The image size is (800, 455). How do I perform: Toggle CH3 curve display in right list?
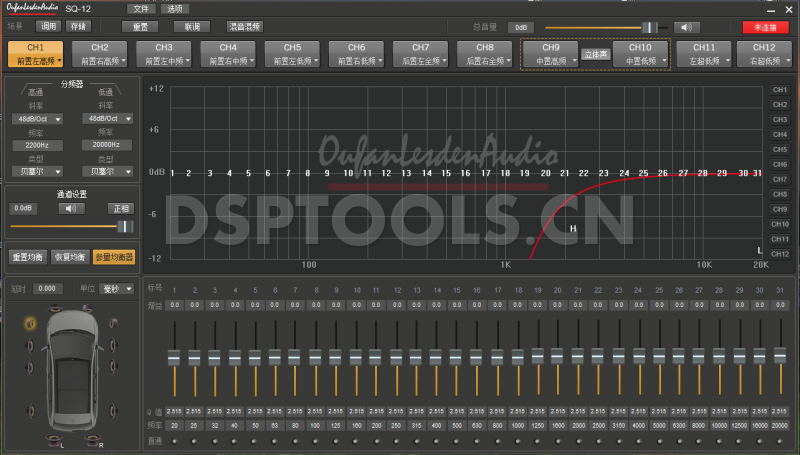pos(780,119)
